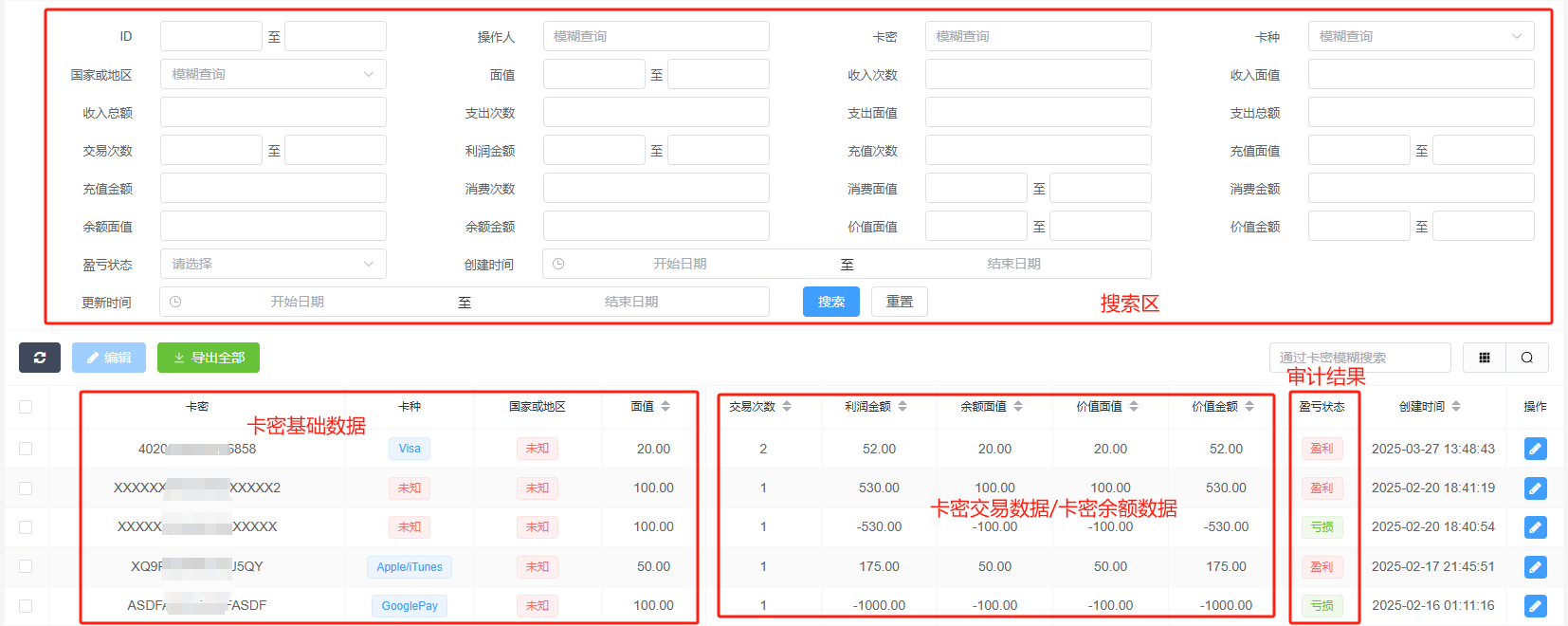Screen dimensions: 1568x626
Task: Click clock icon in 创建时间 date range
Action: (558, 264)
